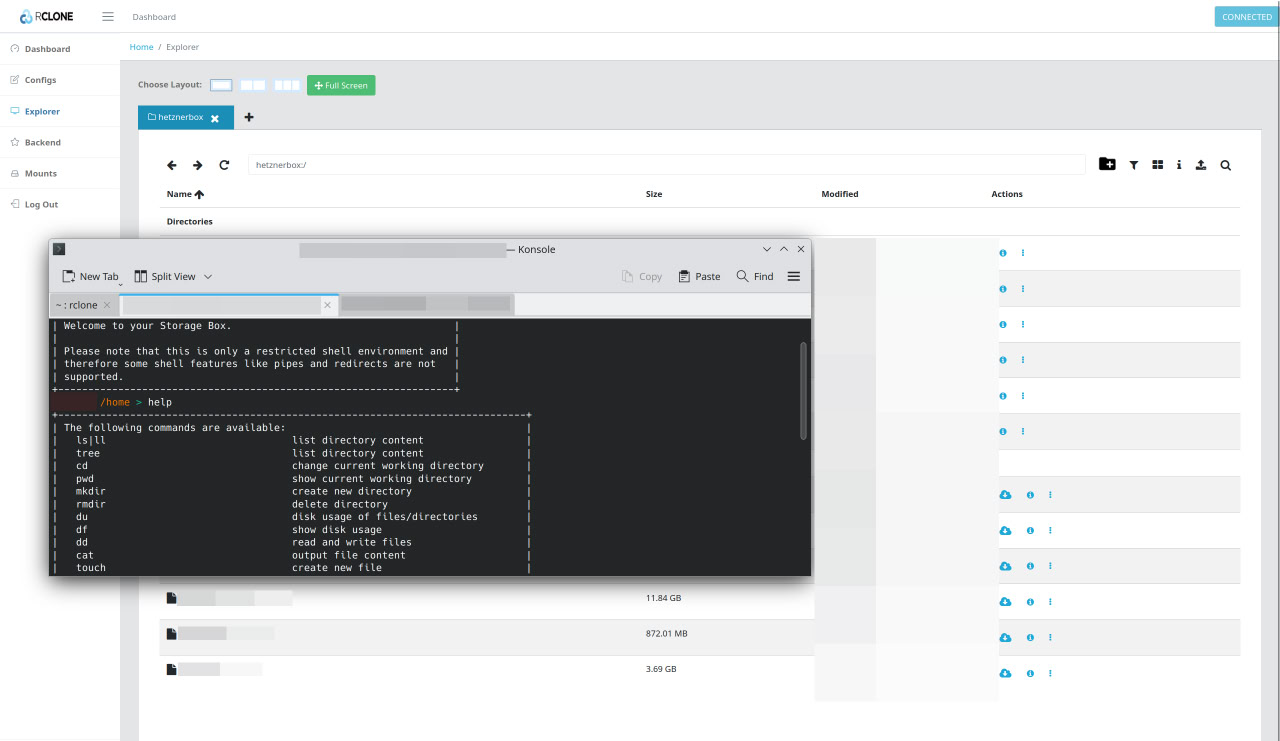The width and height of the screenshot is (1280, 741).
Task: Click the Konsole terminal scrollbar
Action: click(x=803, y=390)
